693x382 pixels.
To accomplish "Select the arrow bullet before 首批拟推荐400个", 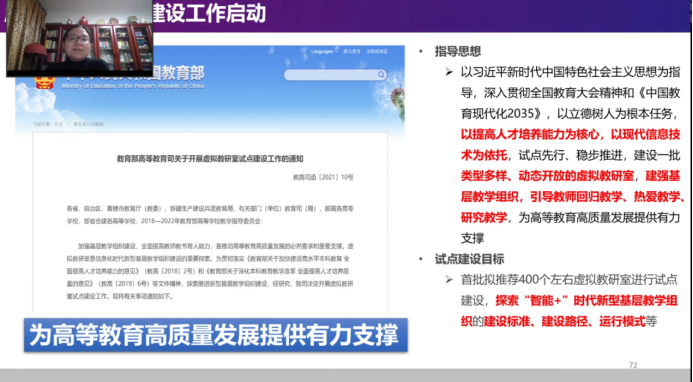I will point(449,279).
